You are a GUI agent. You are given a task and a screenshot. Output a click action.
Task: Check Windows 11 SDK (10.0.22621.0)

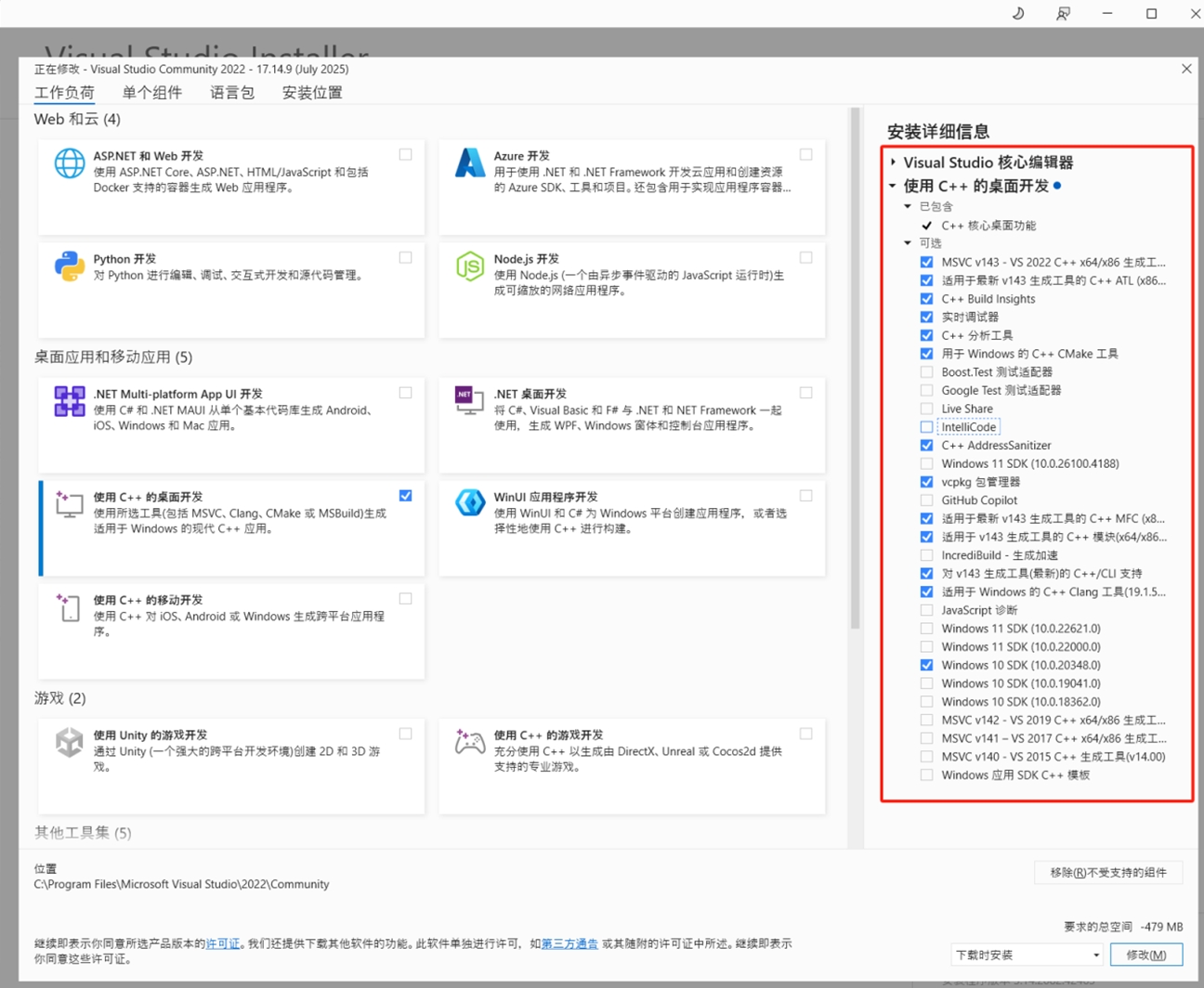(926, 629)
